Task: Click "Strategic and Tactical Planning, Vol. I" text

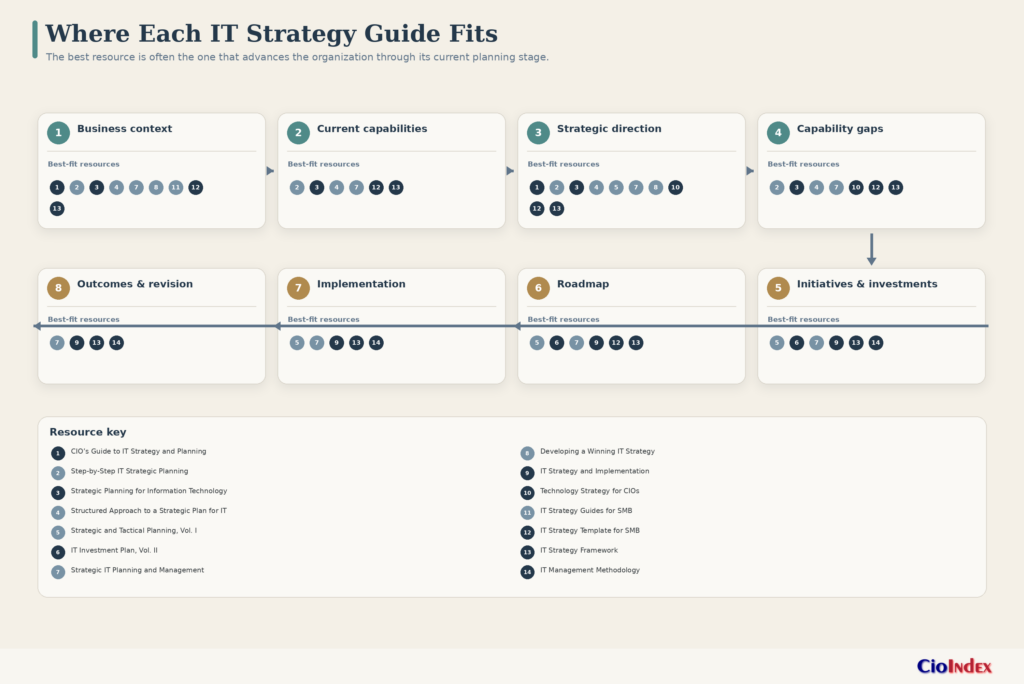Action: click(x=134, y=530)
